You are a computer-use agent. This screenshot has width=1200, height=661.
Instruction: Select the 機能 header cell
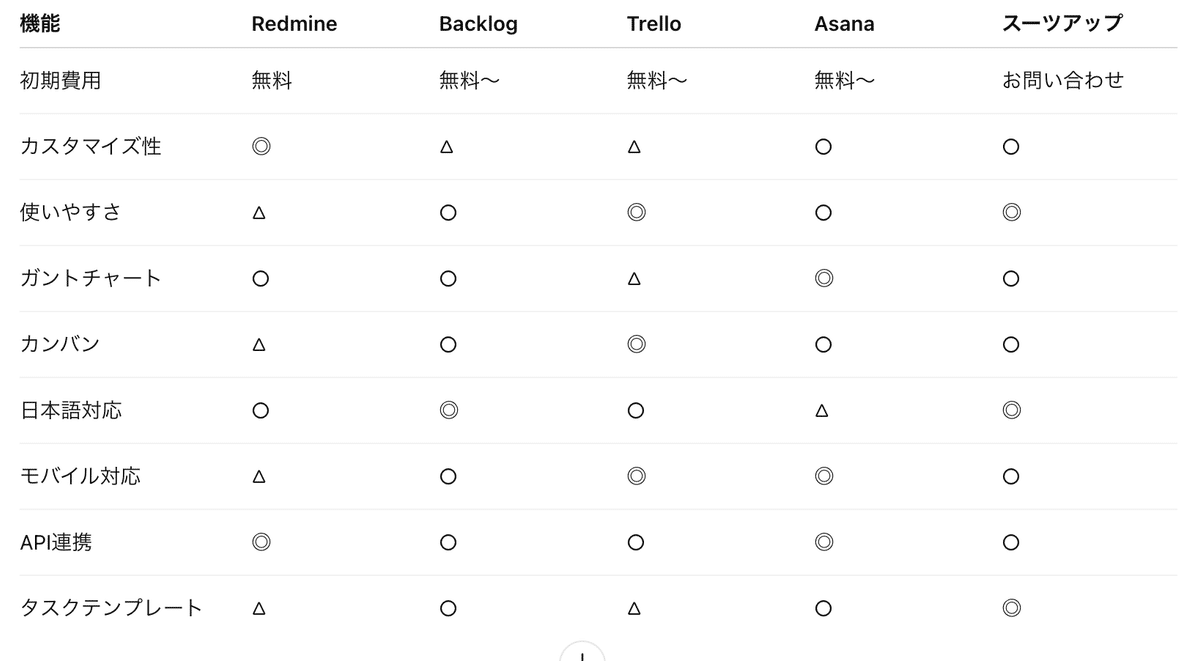click(x=40, y=24)
